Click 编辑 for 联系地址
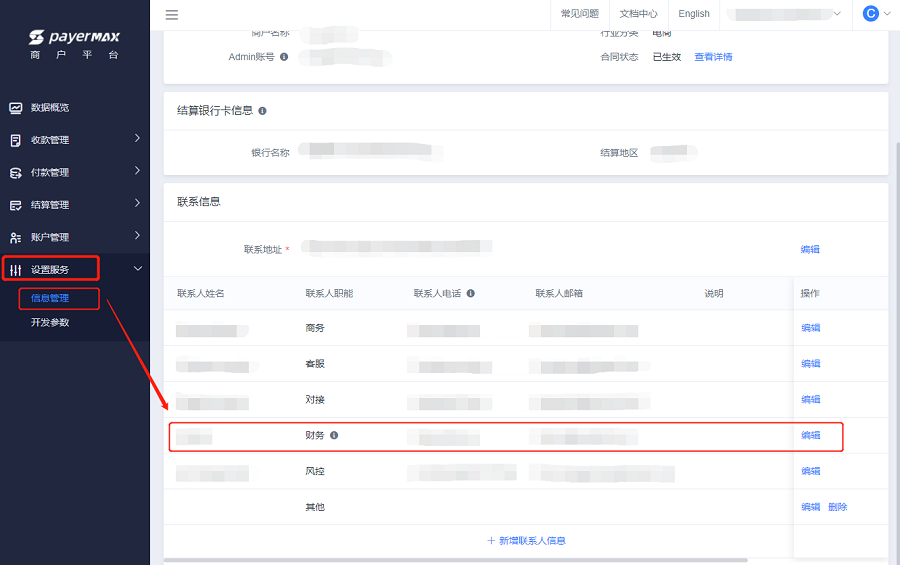 click(810, 249)
